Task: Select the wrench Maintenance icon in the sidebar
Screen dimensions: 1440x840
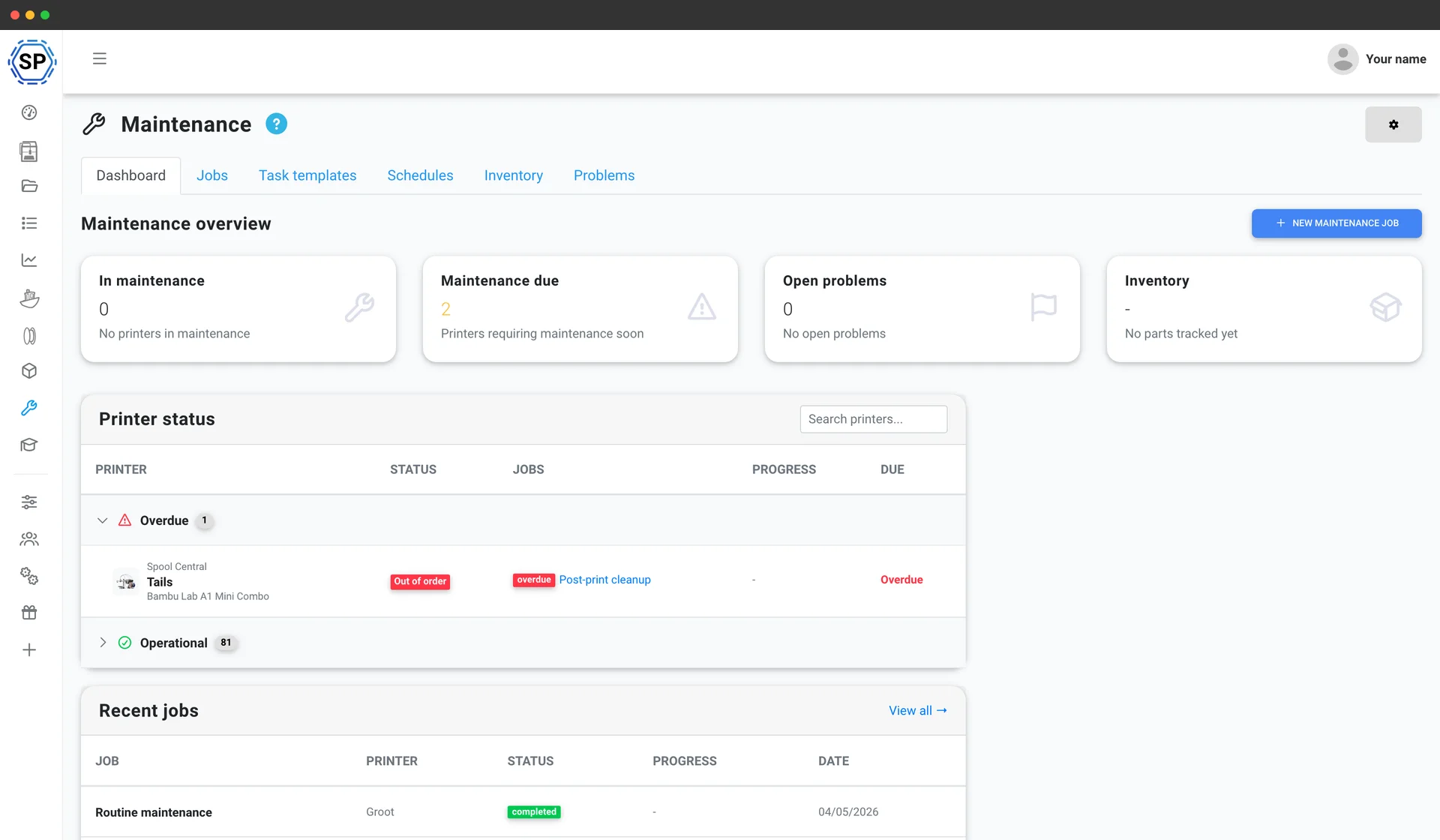Action: 29,407
